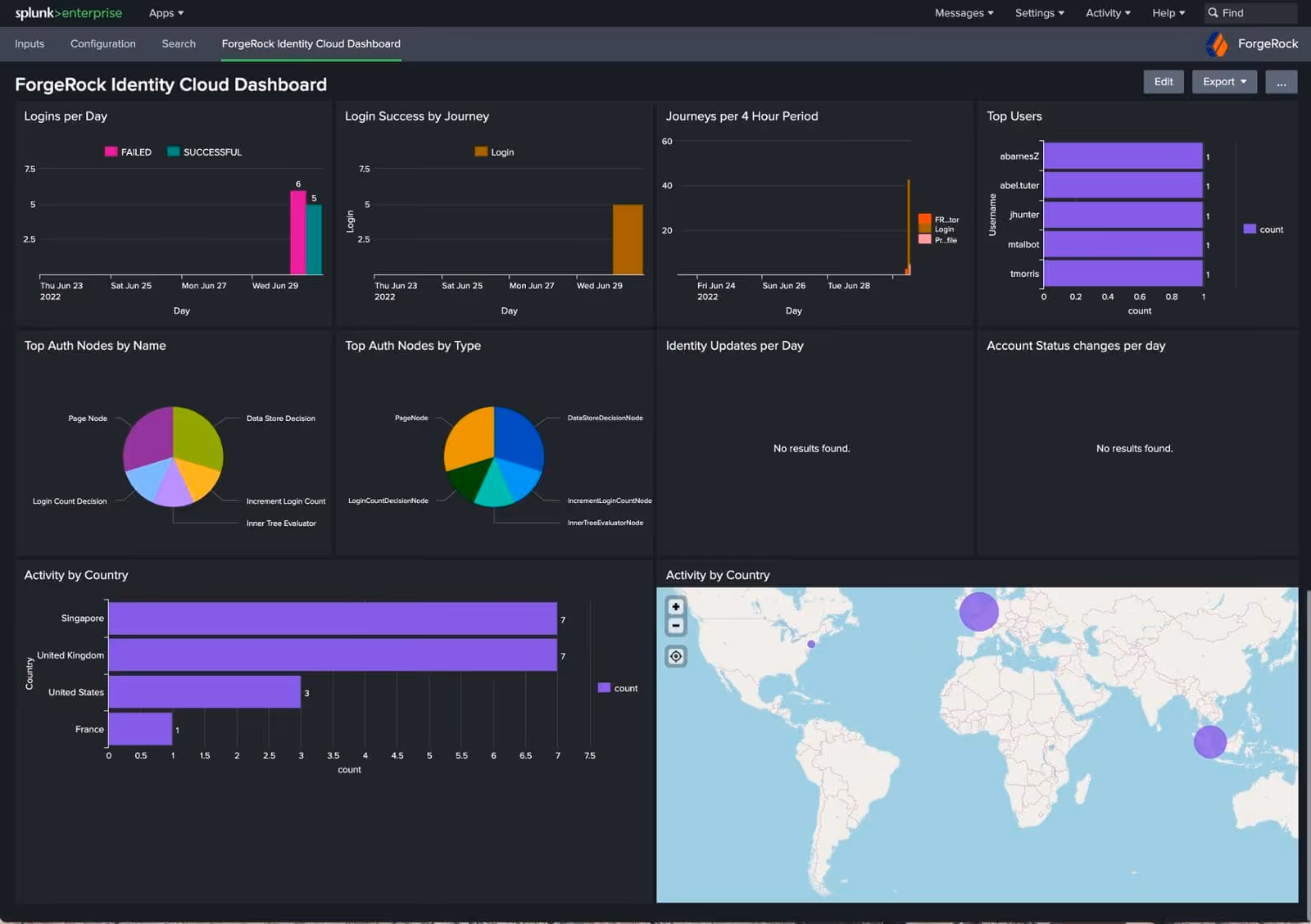Click the LoginCountDecisionNode label
Screen dimensions: 1311x924
pos(388,500)
